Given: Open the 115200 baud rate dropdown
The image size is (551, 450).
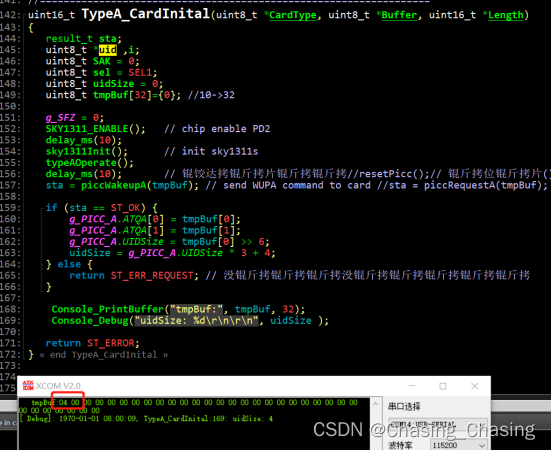Looking at the screenshot, I should (x=459, y=445).
